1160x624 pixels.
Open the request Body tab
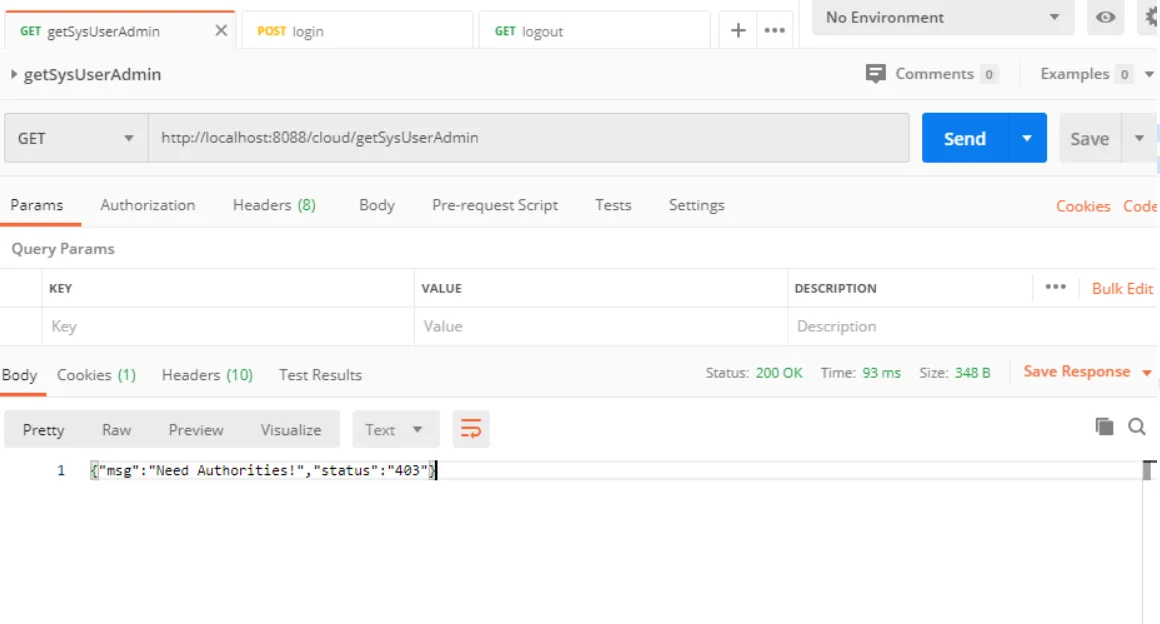pyautogui.click(x=377, y=205)
